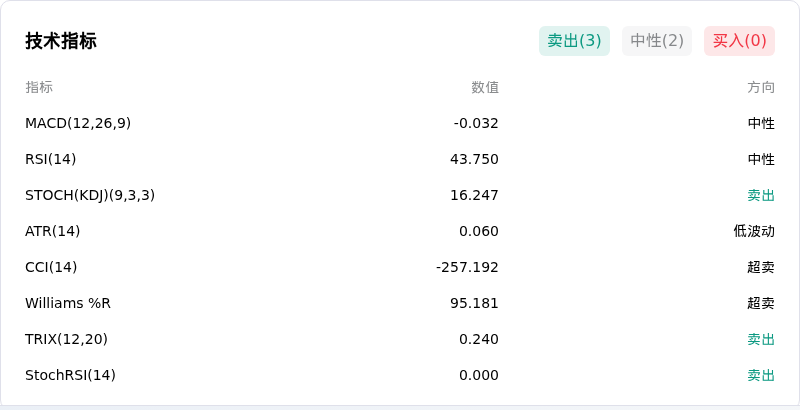The height and width of the screenshot is (410, 800).
Task: Click the 卖出(3) sell badge
Action: point(574,41)
